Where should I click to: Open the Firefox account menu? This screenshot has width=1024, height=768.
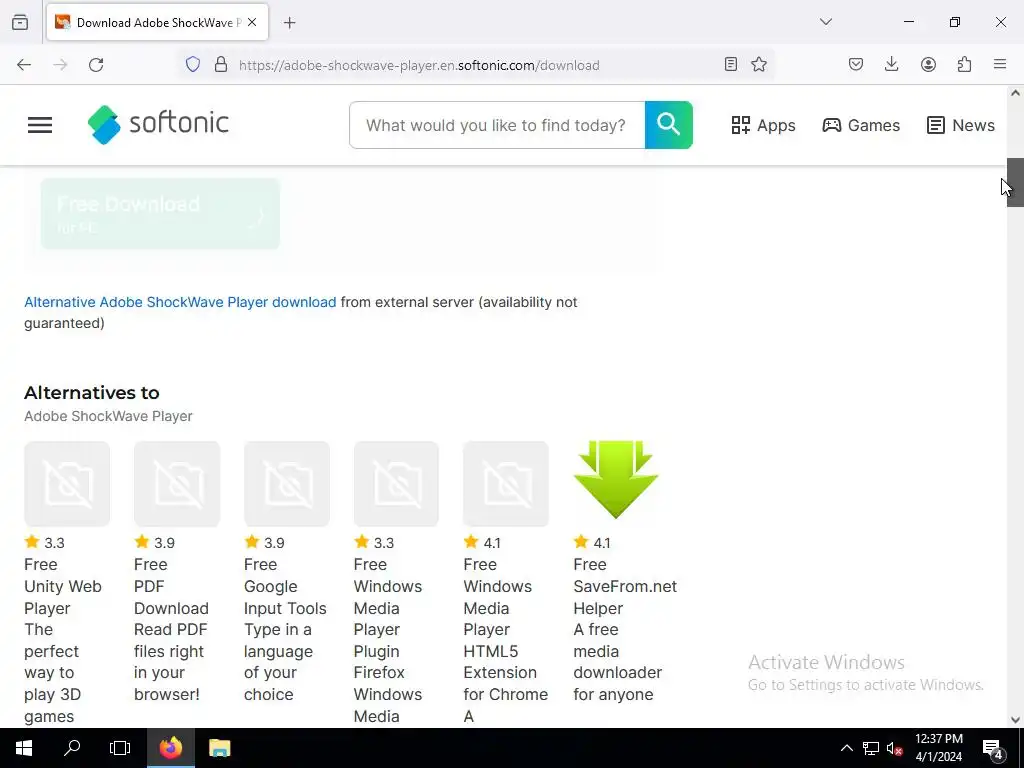(x=928, y=64)
